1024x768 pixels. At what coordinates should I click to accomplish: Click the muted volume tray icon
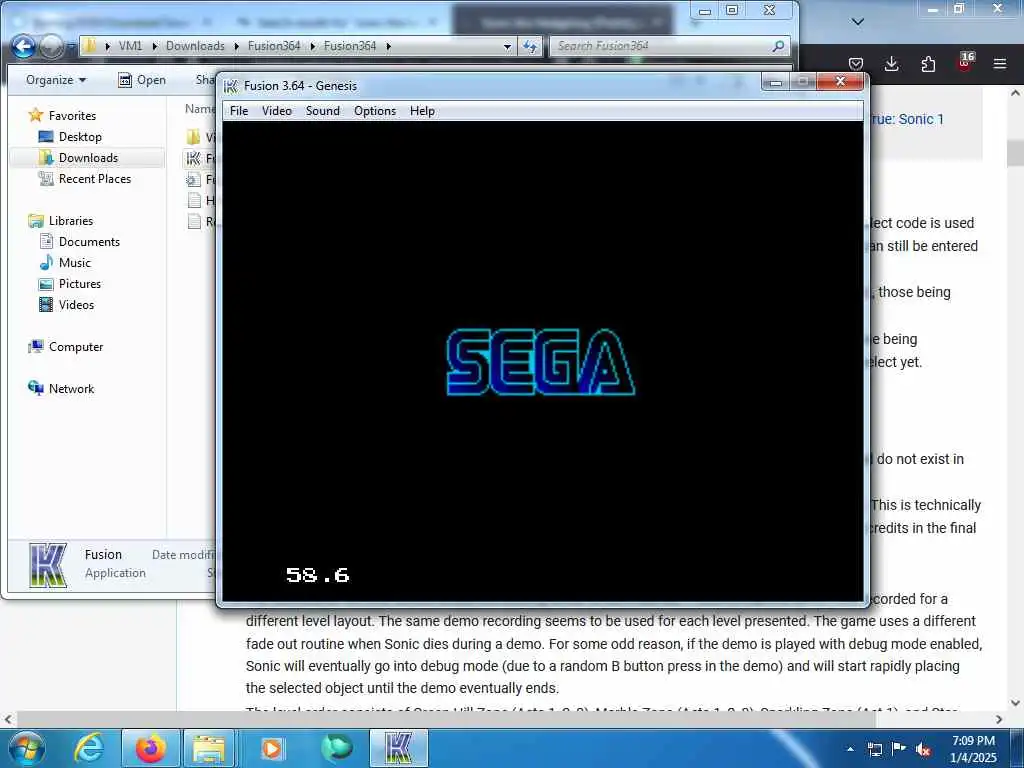pos(923,749)
